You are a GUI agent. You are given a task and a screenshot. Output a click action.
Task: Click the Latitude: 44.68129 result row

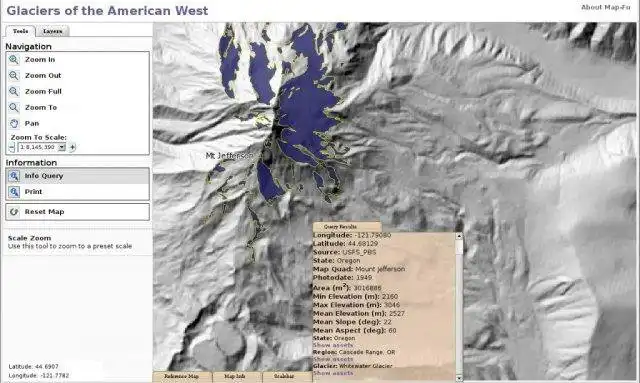[345, 244]
